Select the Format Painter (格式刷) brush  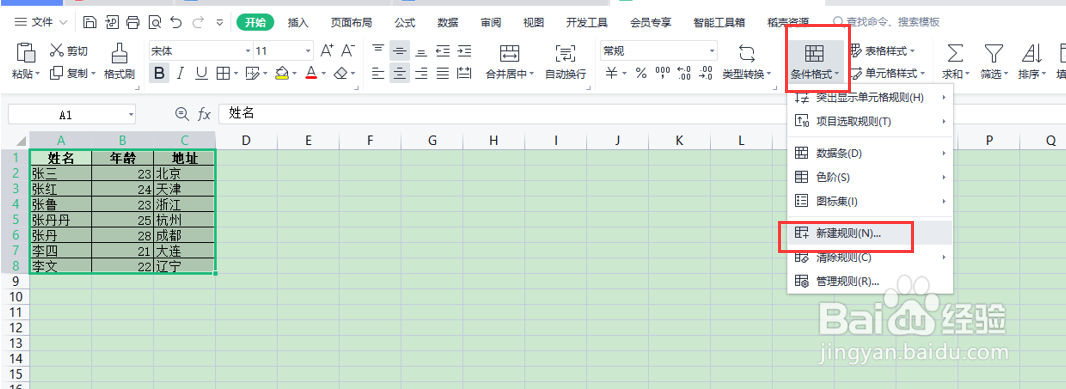pos(119,52)
